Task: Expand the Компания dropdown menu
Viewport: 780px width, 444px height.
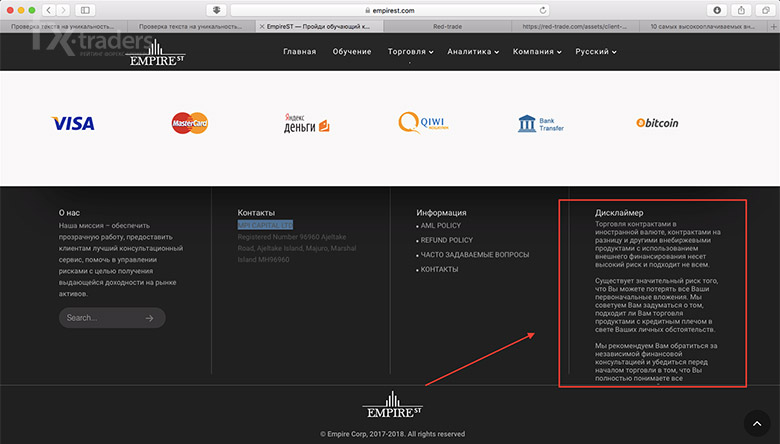Action: click(537, 51)
